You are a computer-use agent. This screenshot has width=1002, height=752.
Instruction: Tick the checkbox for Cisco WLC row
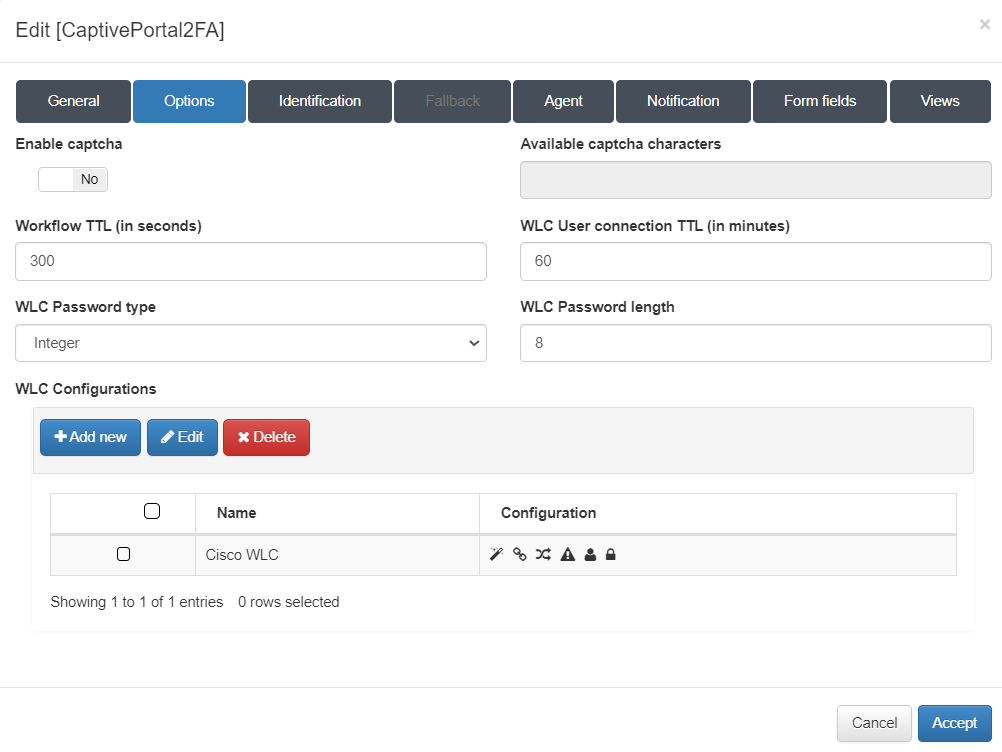(x=123, y=554)
